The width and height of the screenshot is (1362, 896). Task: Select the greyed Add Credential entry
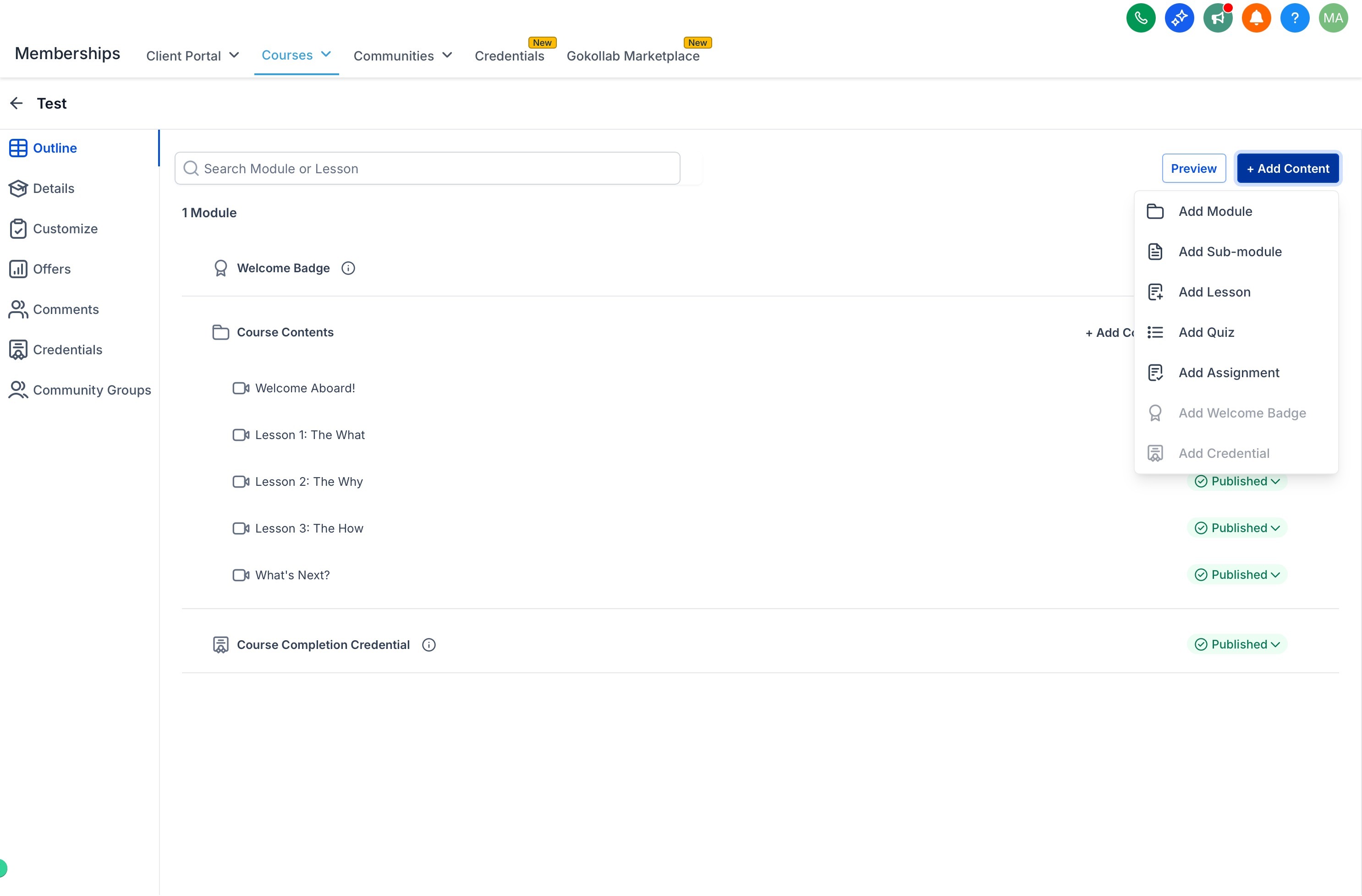(x=1236, y=454)
